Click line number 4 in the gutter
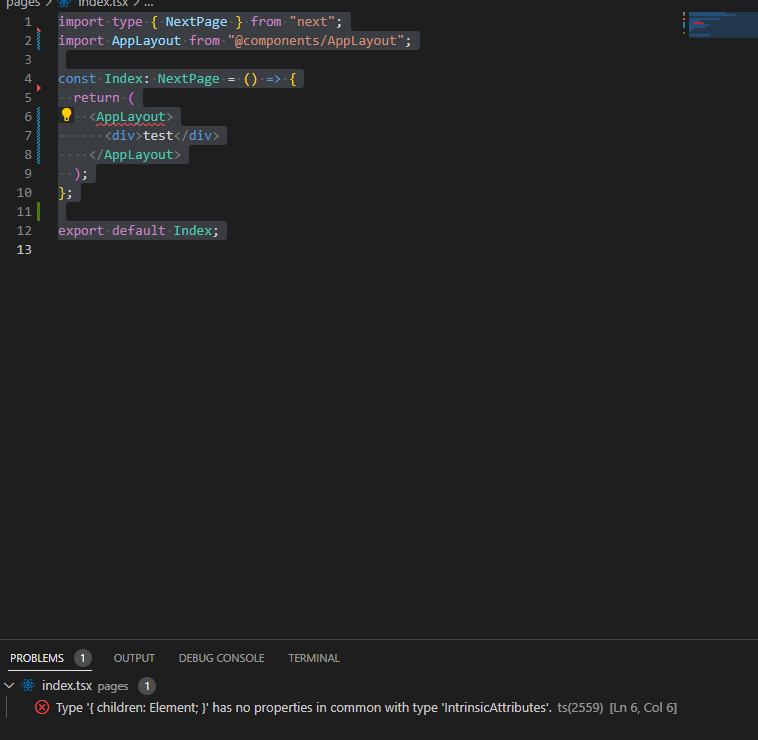Viewport: 758px width, 740px height. (x=28, y=79)
